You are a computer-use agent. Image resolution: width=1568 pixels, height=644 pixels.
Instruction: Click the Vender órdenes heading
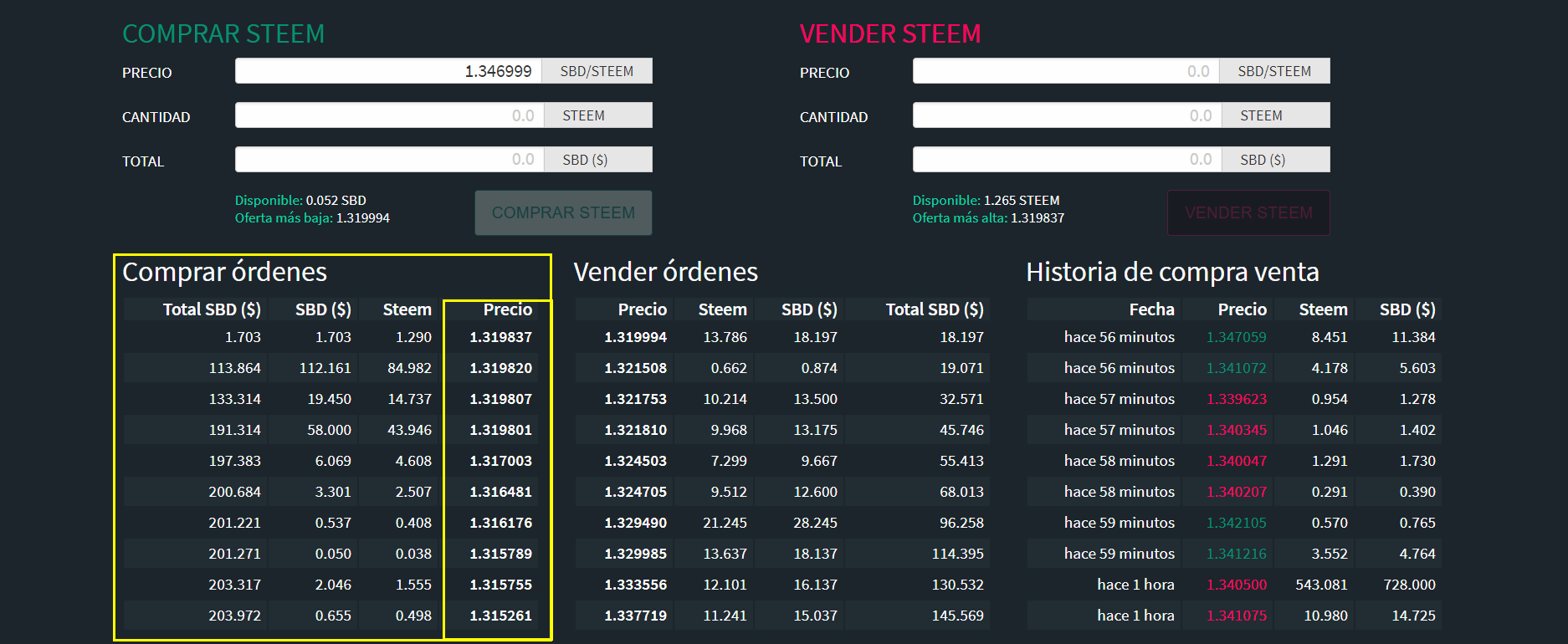coord(666,272)
